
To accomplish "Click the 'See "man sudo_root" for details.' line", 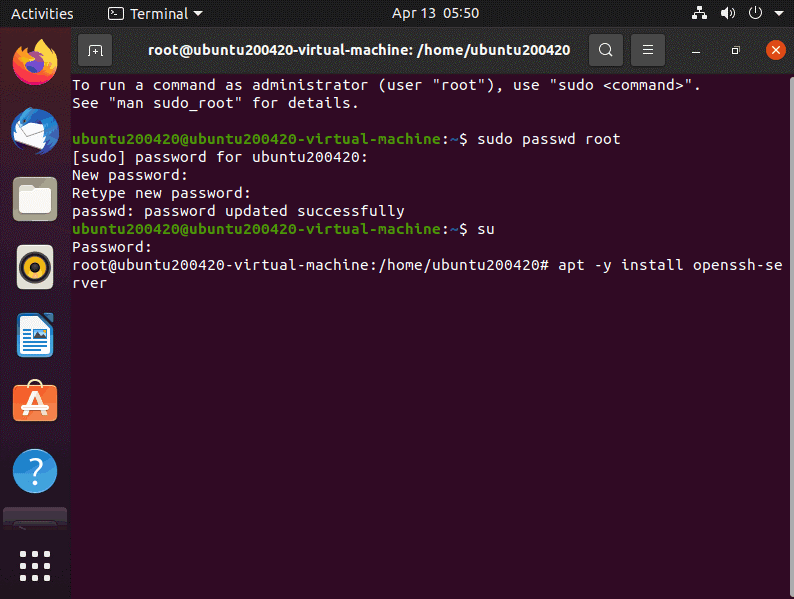I will pyautogui.click(x=215, y=103).
